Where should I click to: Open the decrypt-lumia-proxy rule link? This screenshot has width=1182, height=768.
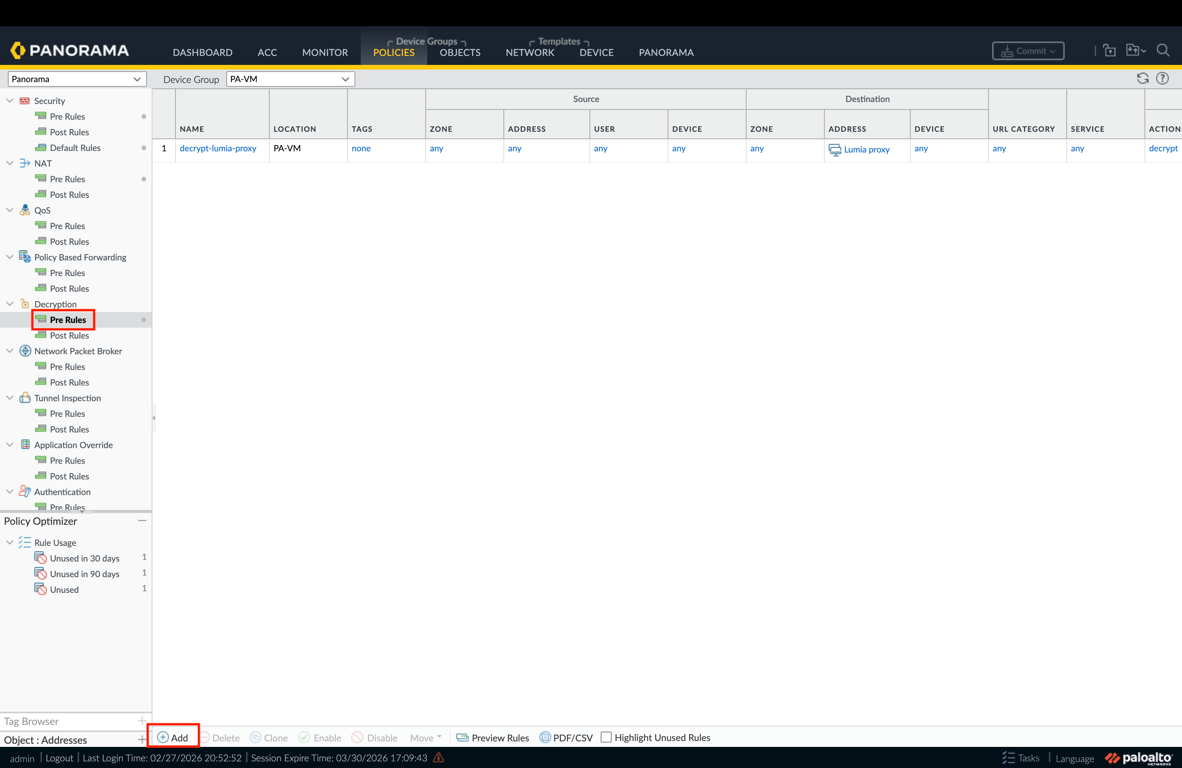[218, 148]
